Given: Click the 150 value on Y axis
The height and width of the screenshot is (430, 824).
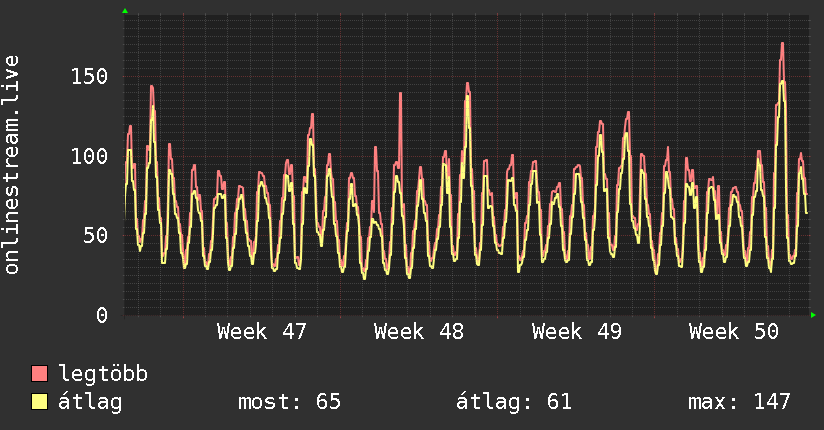Looking at the screenshot, I should pos(90,77).
